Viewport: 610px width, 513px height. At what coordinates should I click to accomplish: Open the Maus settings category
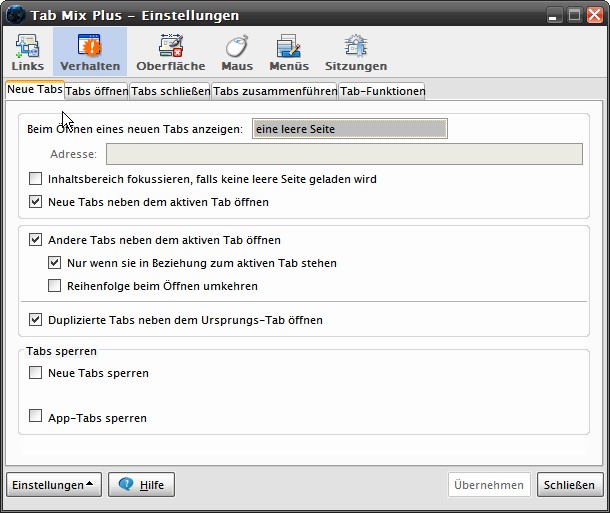237,53
